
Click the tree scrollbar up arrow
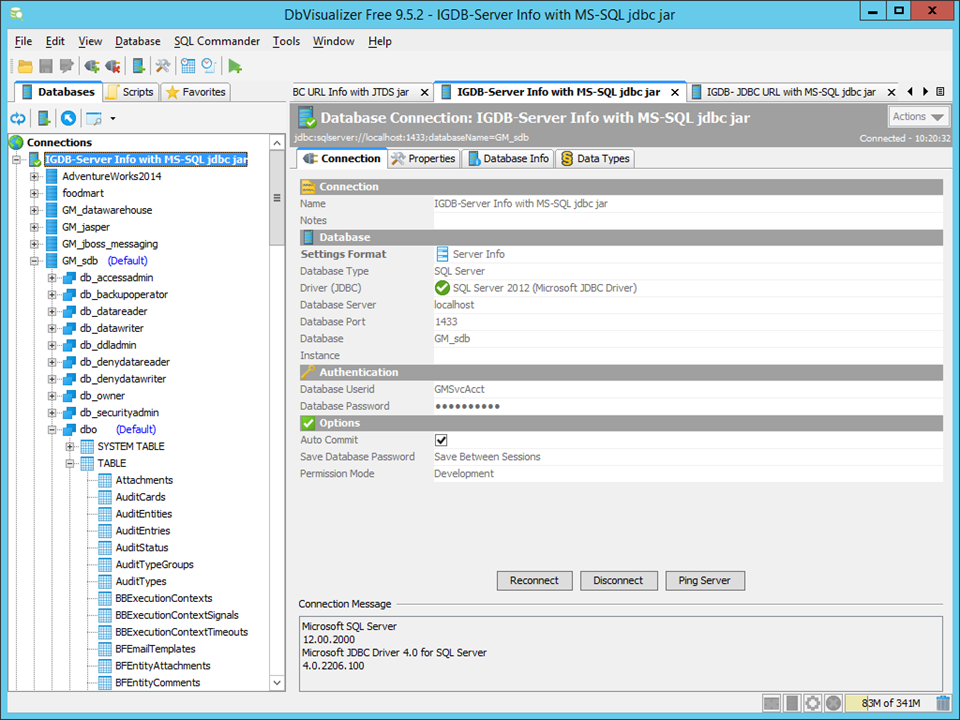(x=277, y=143)
